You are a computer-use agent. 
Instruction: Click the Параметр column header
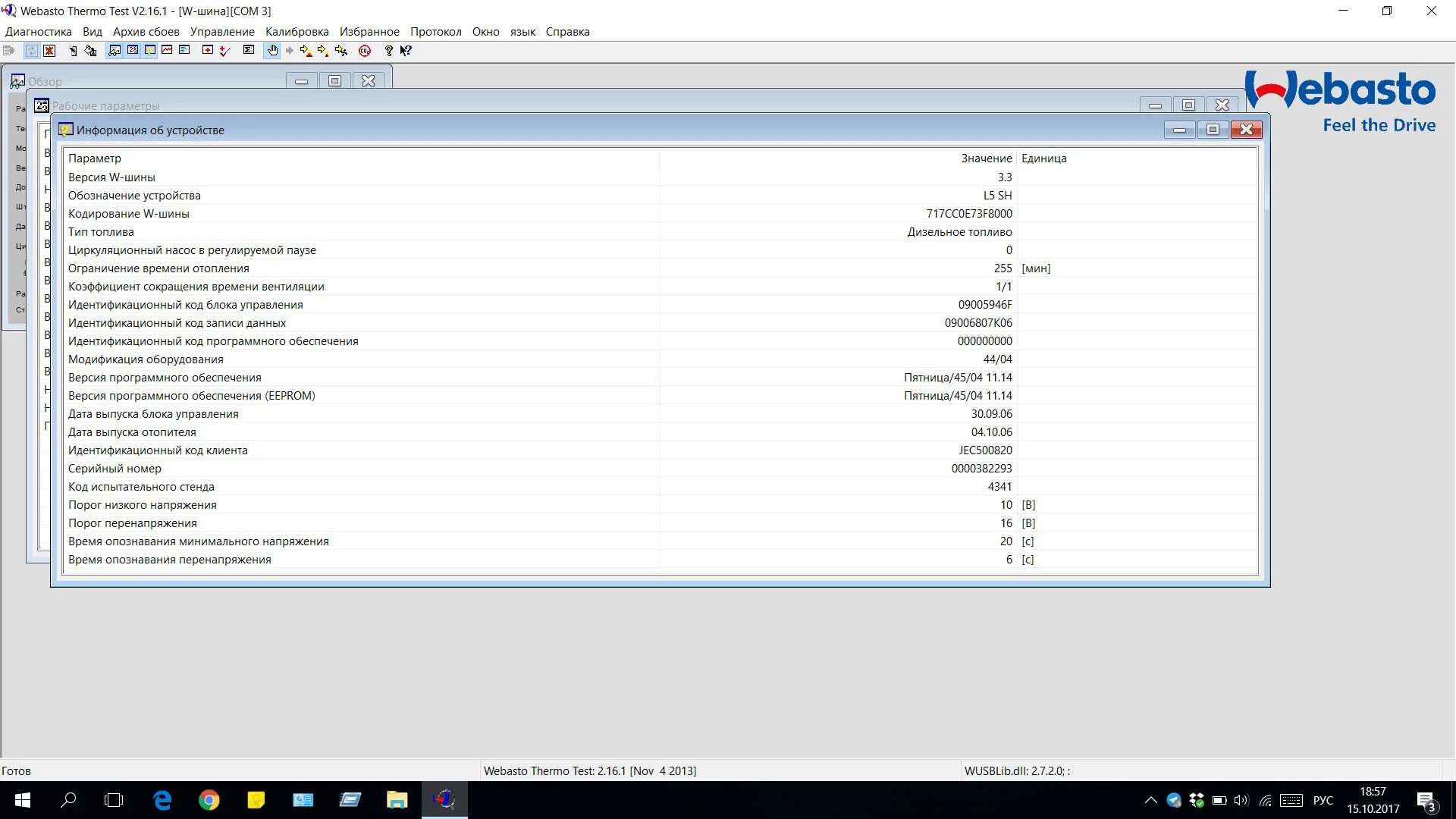tap(94, 158)
